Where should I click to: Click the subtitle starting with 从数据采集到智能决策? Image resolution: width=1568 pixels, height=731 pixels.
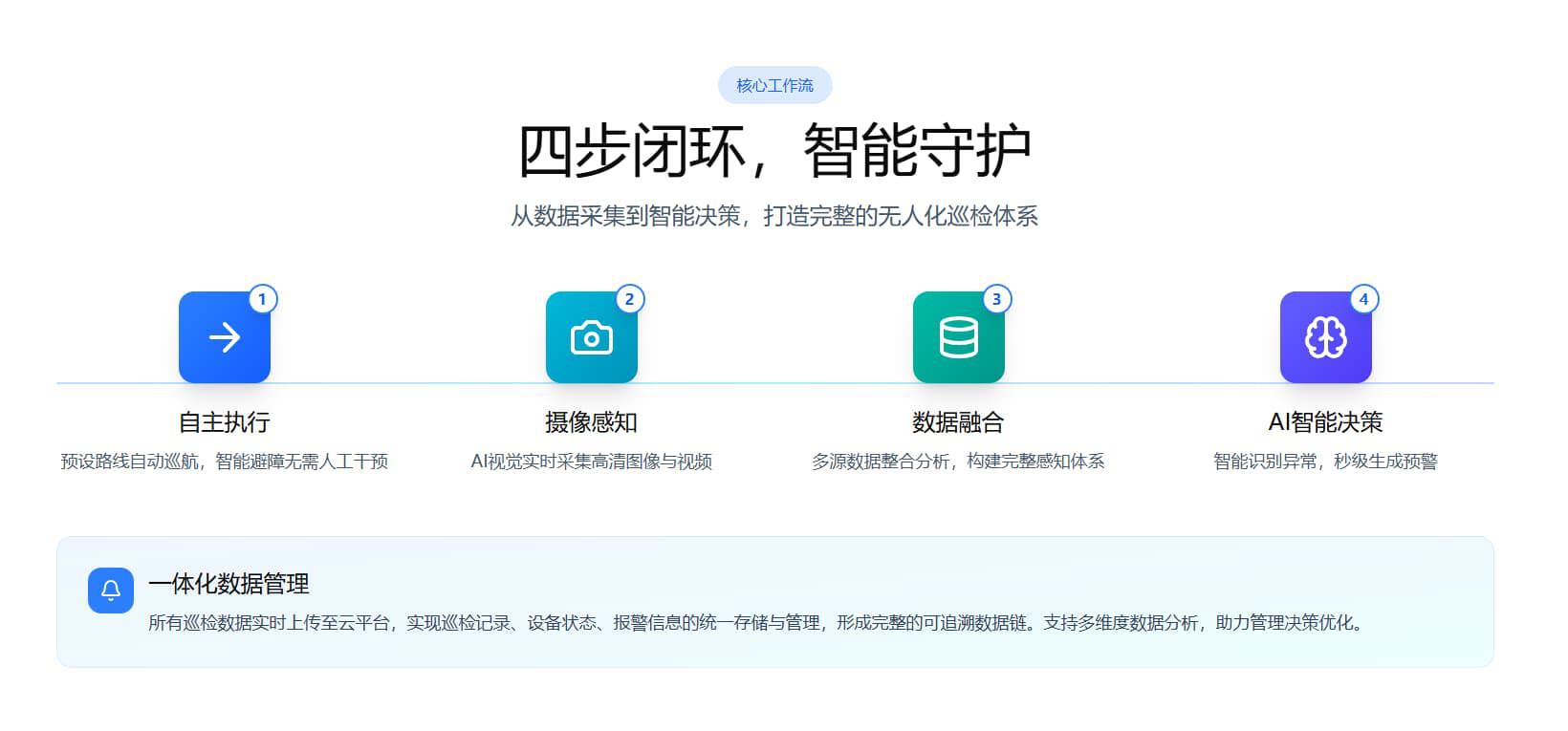tap(774, 216)
